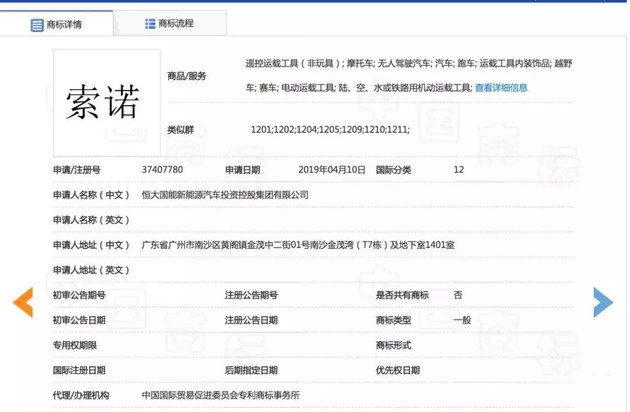Click the 注册公告期号 label
Screen dimensions: 630x412
pyautogui.click(x=252, y=295)
